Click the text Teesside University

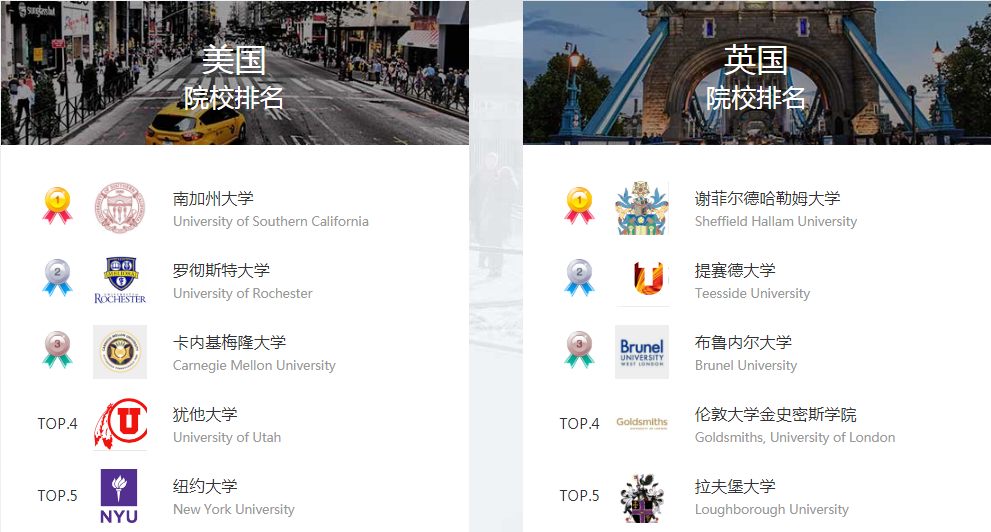pos(752,294)
